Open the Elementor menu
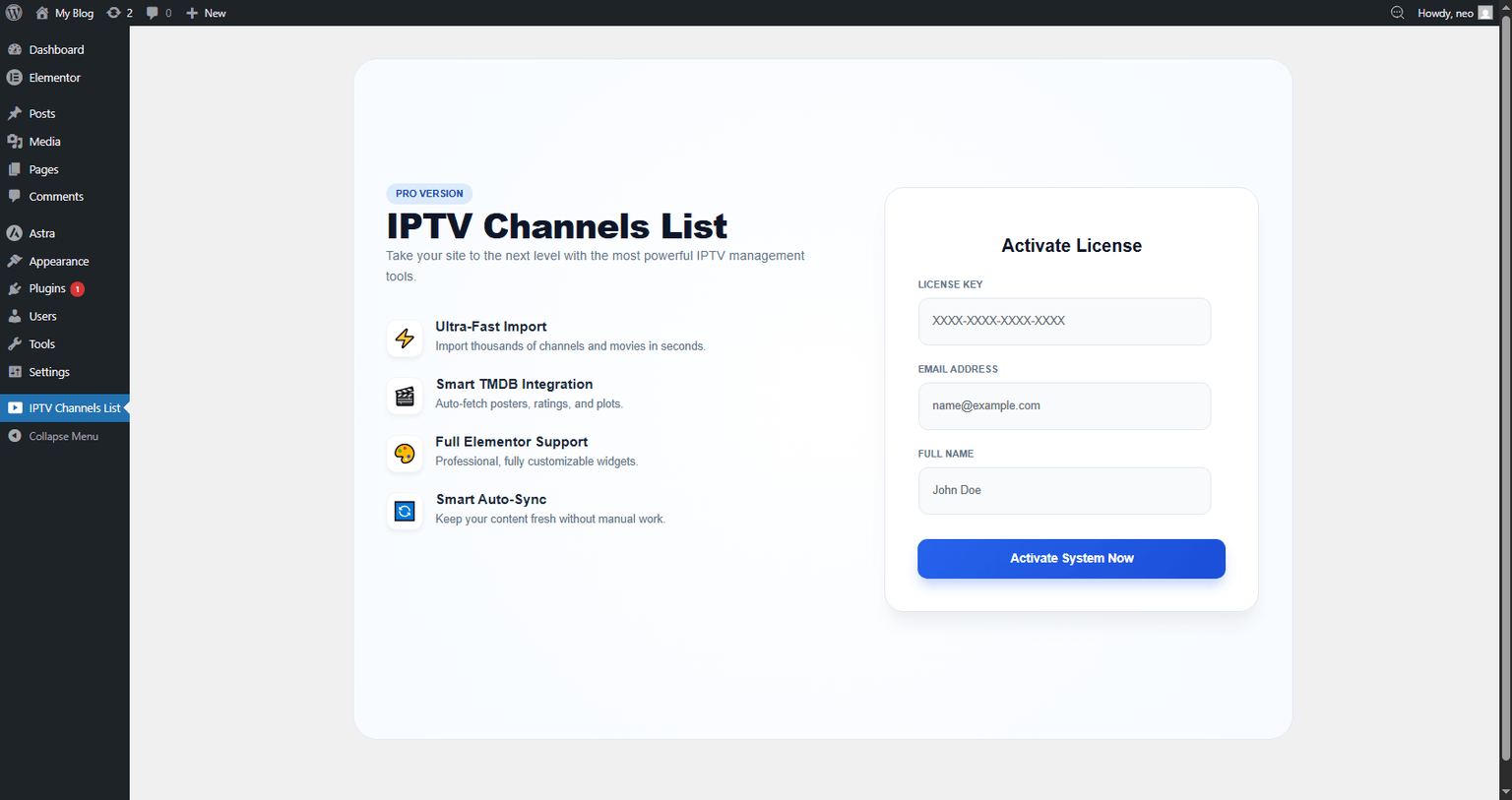This screenshot has width=1512, height=800. pyautogui.click(x=65, y=78)
